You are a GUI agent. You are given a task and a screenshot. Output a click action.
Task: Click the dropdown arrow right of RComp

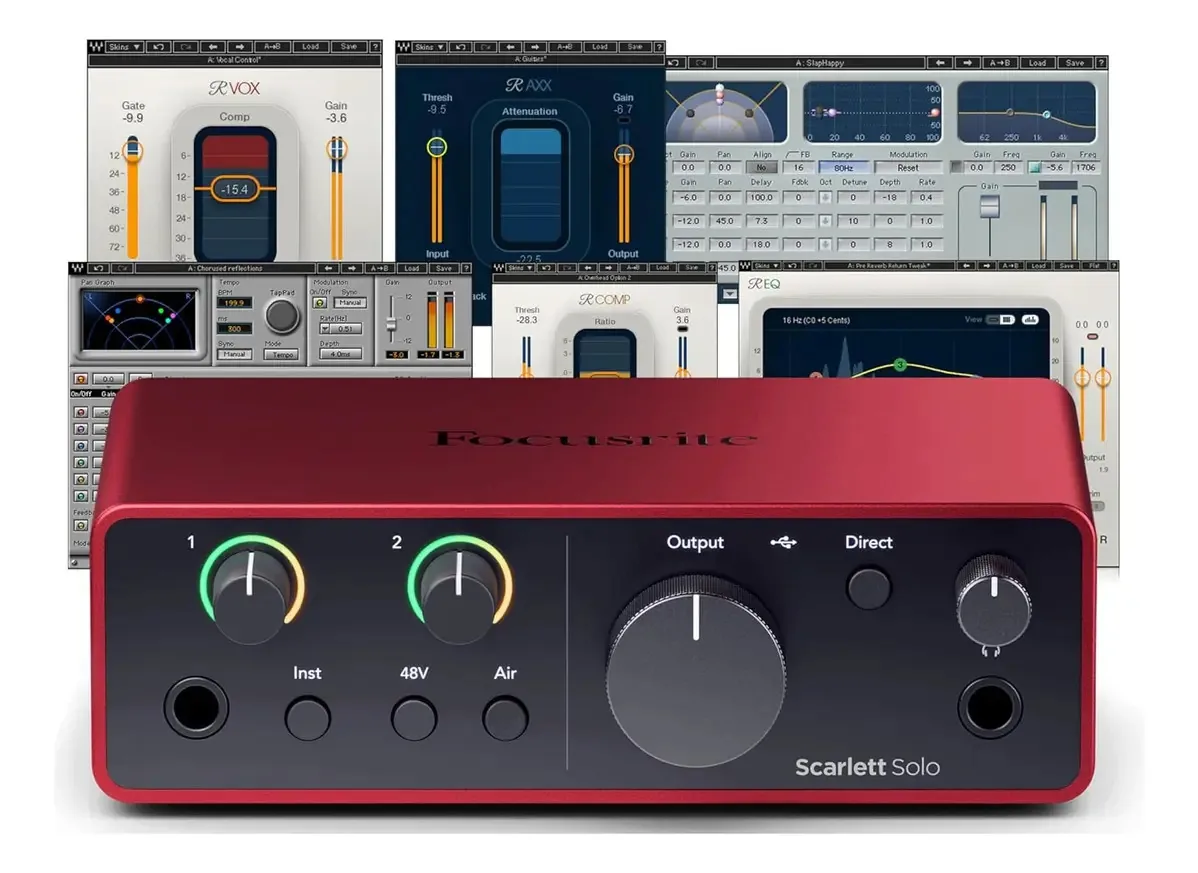click(730, 294)
